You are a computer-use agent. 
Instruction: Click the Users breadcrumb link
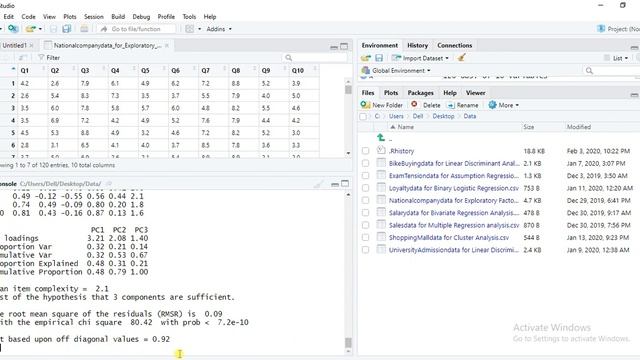[396, 116]
